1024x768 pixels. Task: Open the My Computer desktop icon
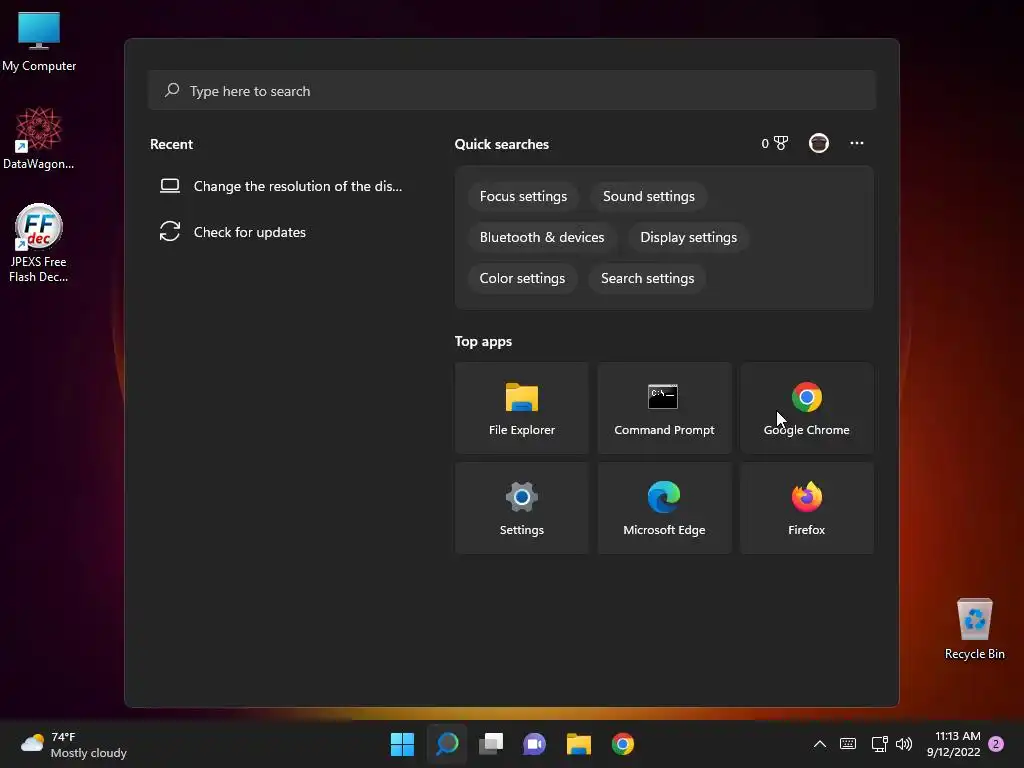click(x=39, y=41)
